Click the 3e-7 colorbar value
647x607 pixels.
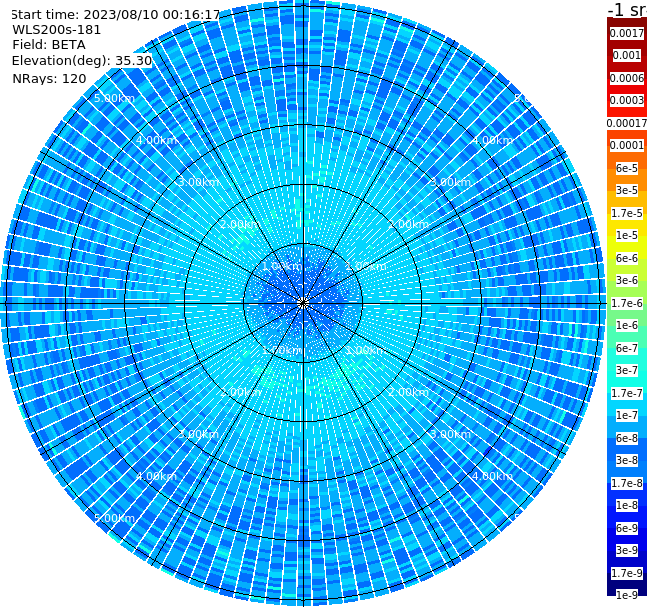point(627,370)
